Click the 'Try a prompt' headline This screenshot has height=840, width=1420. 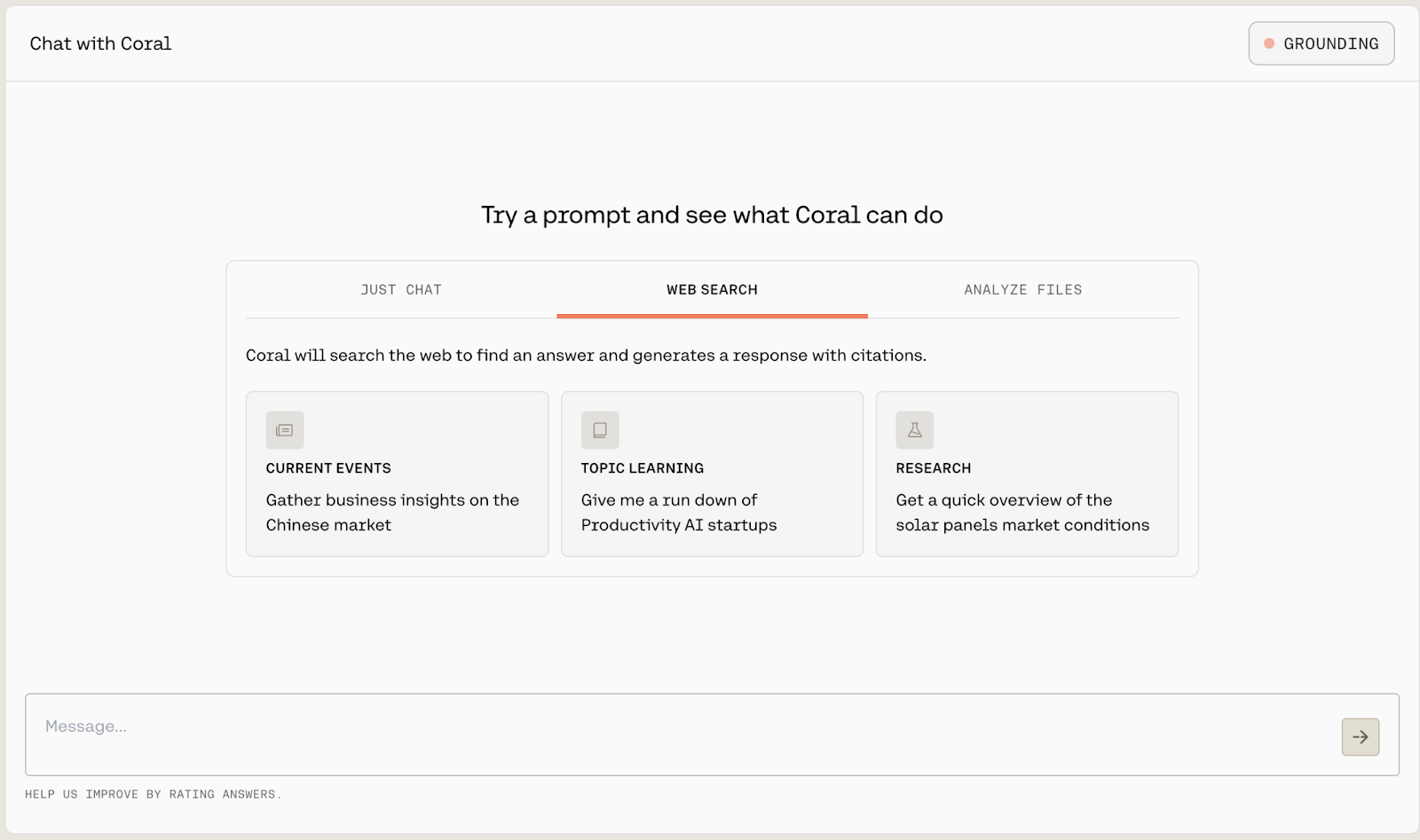point(712,216)
